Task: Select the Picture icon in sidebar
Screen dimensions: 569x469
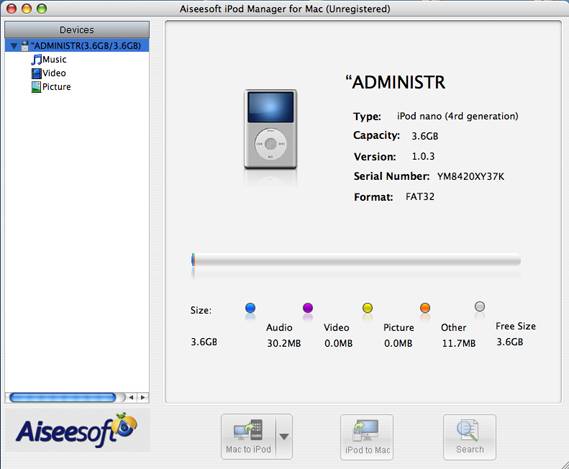Action: pyautogui.click(x=36, y=87)
